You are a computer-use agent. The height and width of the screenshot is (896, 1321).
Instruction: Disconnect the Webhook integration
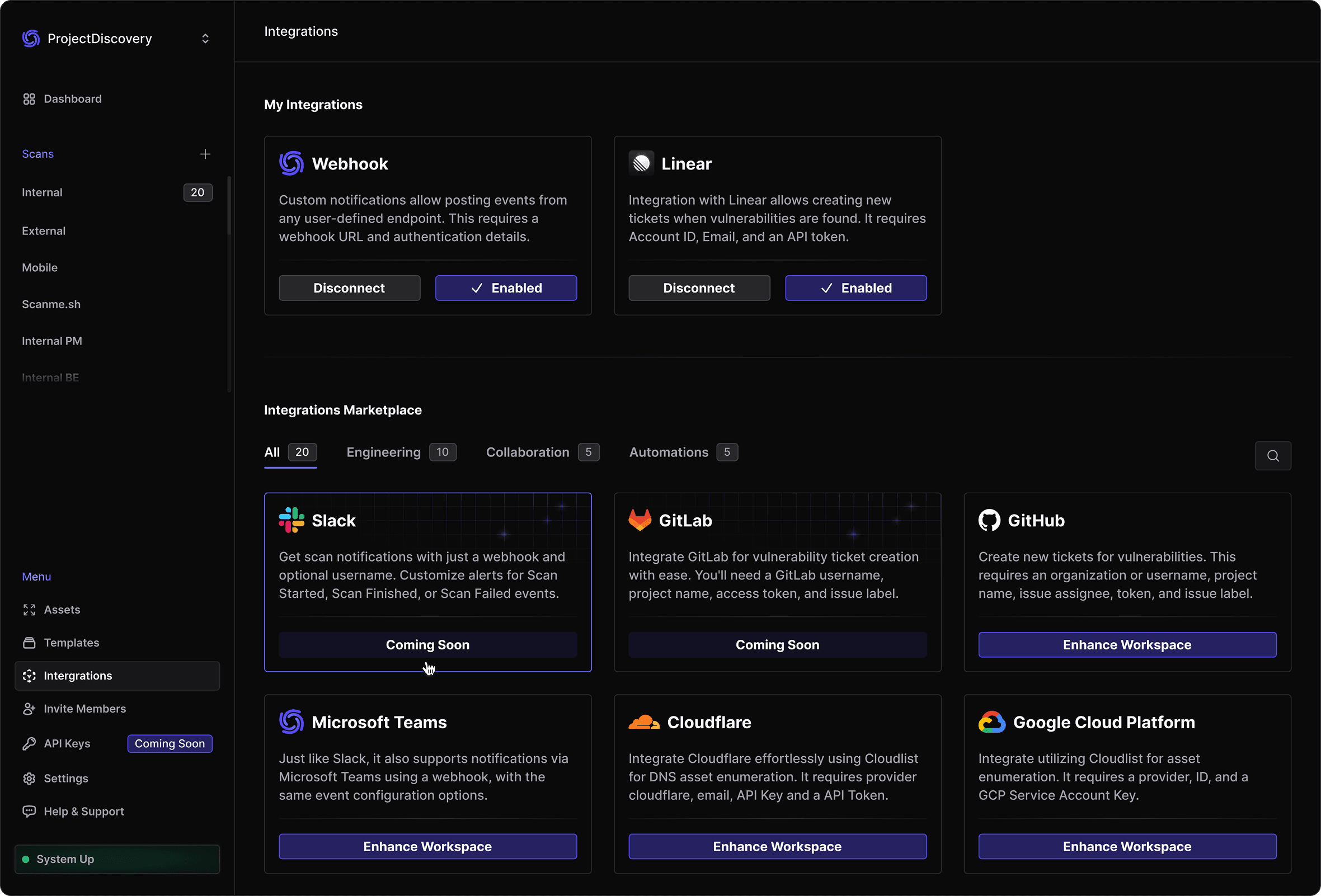tap(350, 288)
